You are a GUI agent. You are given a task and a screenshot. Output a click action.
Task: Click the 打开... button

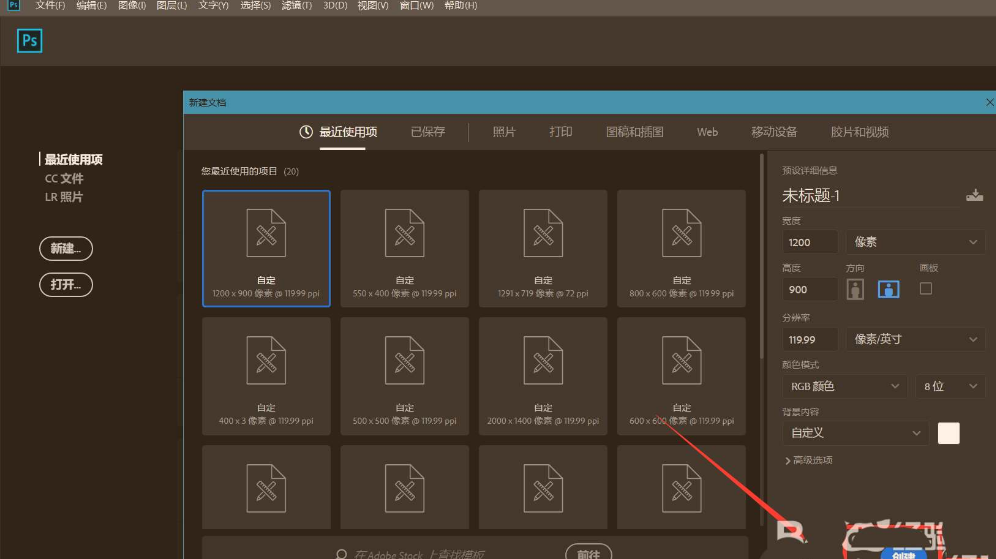point(65,284)
